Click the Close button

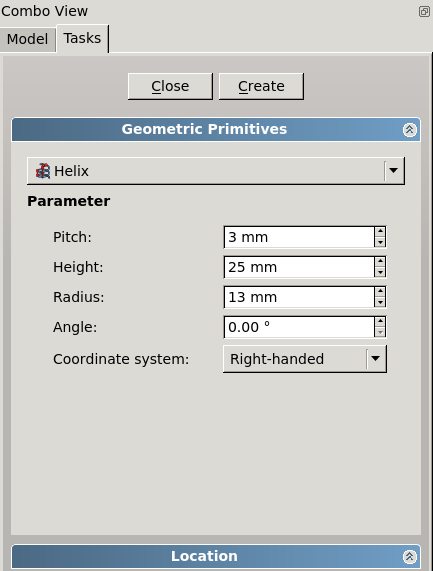coord(170,86)
